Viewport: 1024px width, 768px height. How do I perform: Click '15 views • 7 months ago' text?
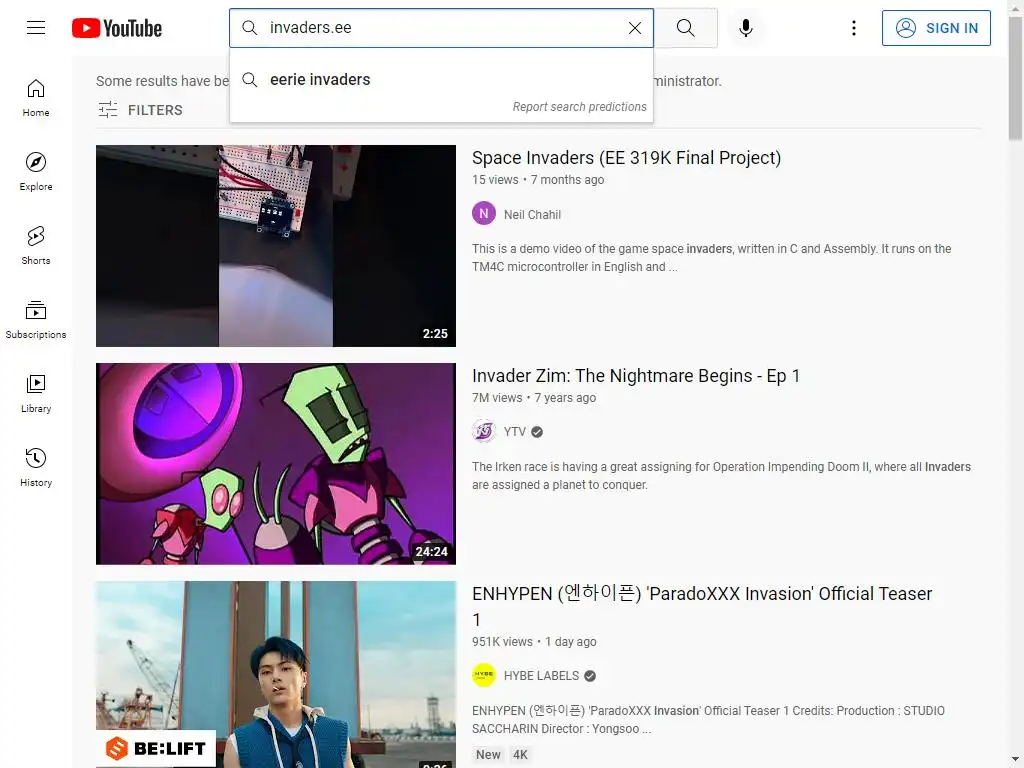[x=538, y=180]
